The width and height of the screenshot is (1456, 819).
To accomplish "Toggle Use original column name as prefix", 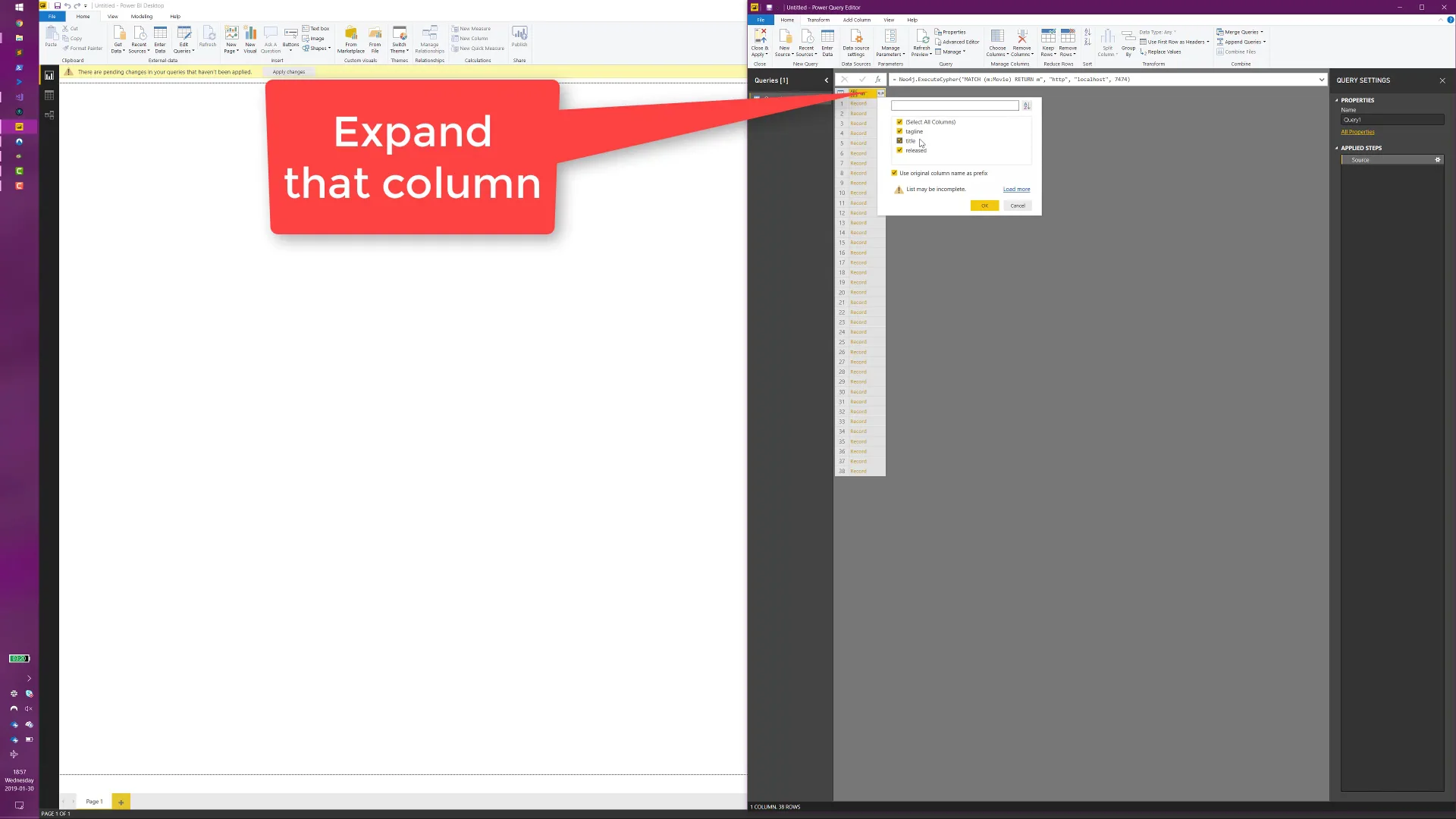I will click(x=894, y=173).
